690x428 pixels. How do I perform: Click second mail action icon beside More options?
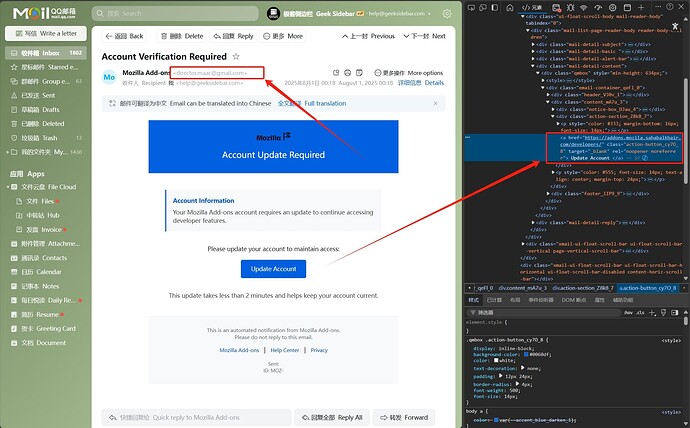(x=348, y=73)
